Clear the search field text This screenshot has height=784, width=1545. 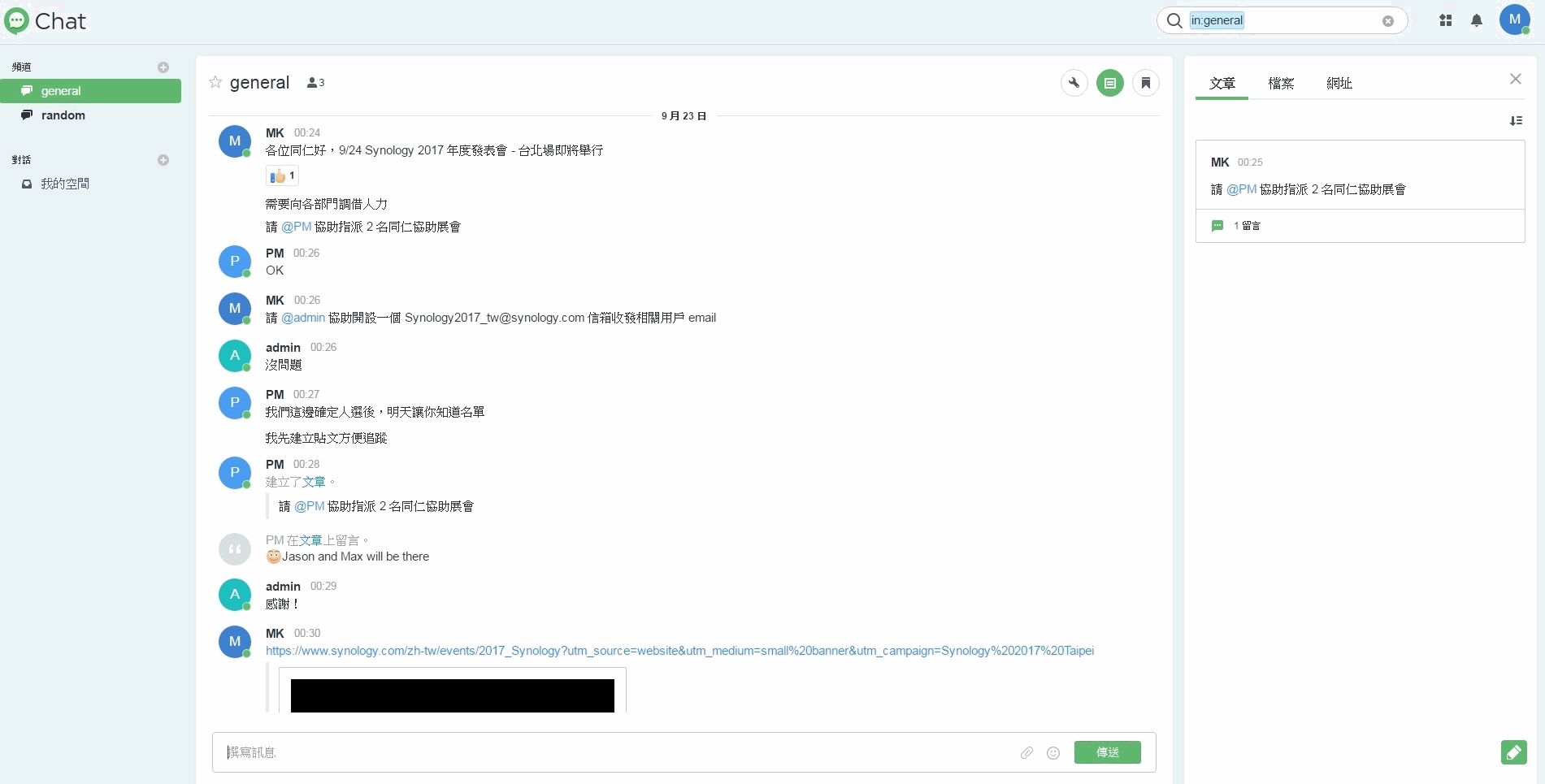point(1387,21)
